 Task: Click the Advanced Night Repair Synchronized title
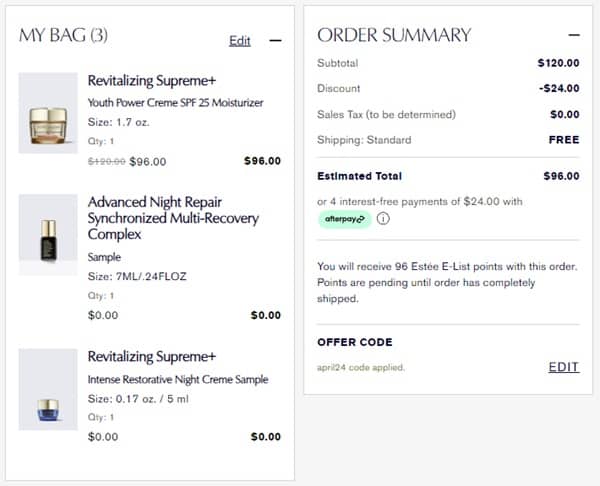pos(173,218)
